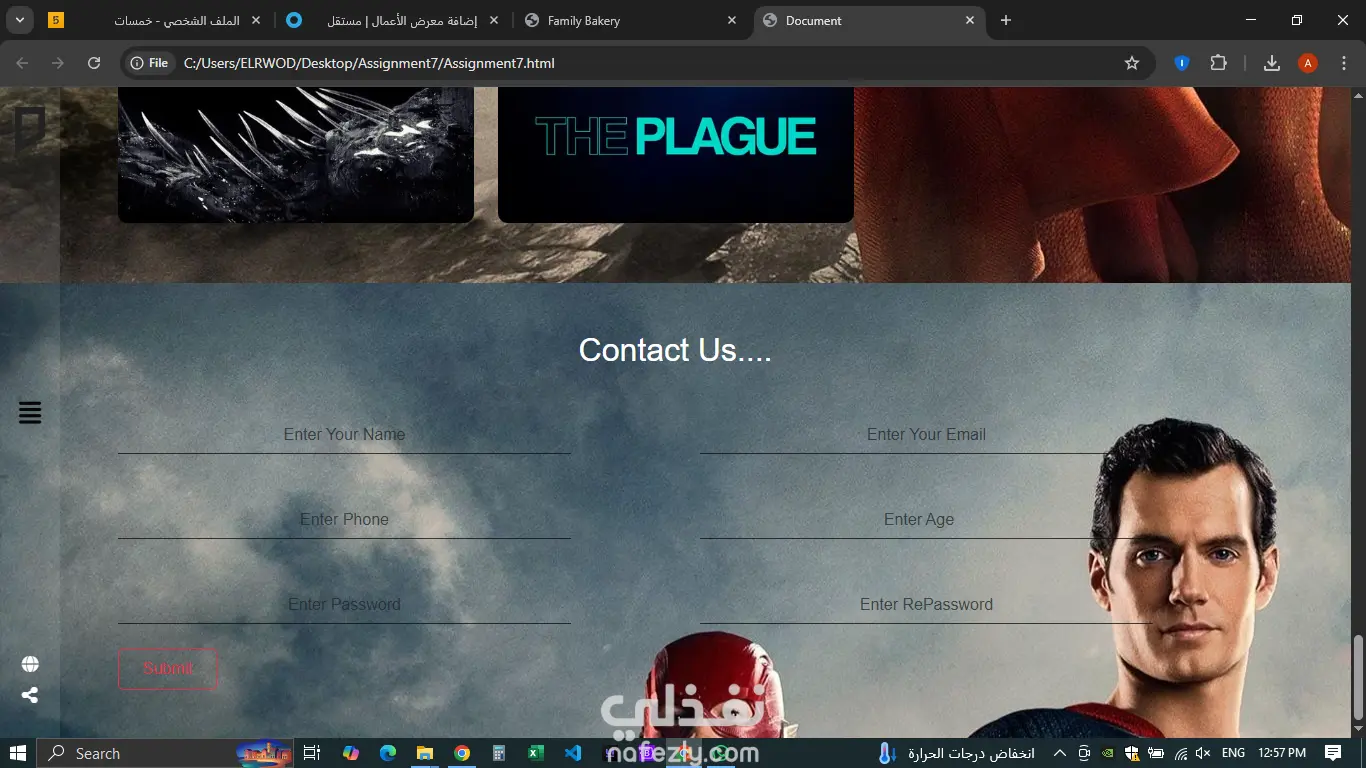This screenshot has height=768, width=1366.
Task: Close the Document tab
Action: point(970,20)
